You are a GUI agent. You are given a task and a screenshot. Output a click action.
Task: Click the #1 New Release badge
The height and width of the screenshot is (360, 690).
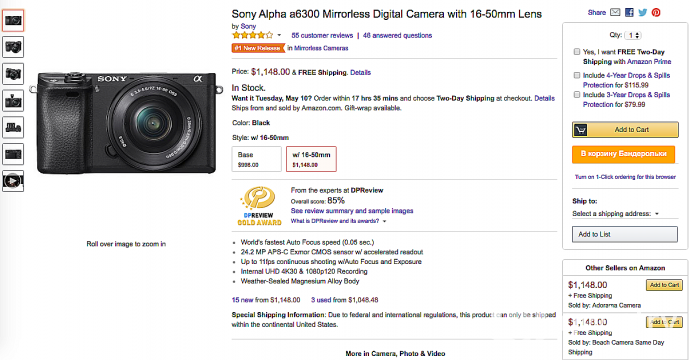258,48
